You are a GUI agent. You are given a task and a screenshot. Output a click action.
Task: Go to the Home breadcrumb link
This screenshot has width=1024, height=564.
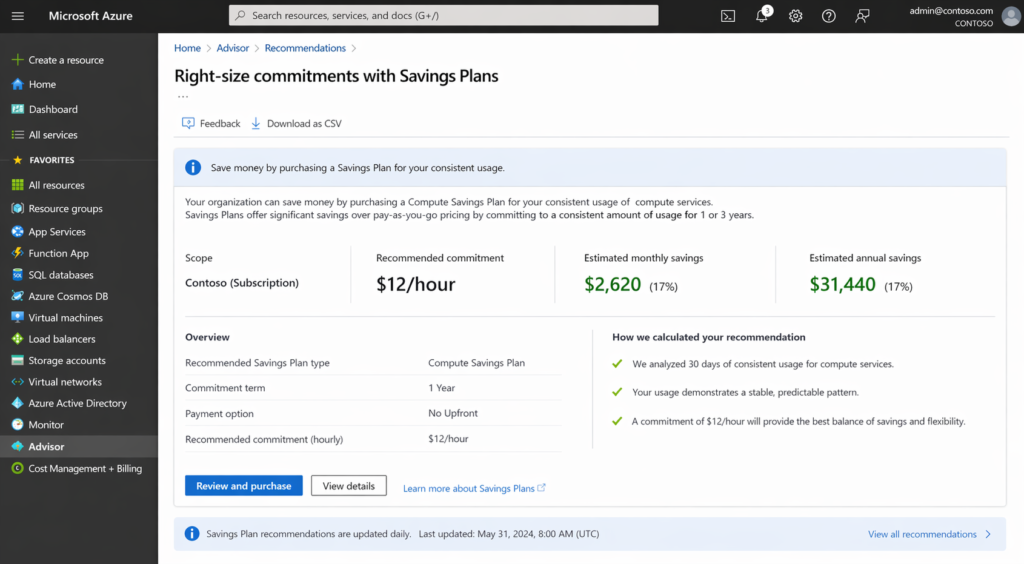(x=187, y=48)
